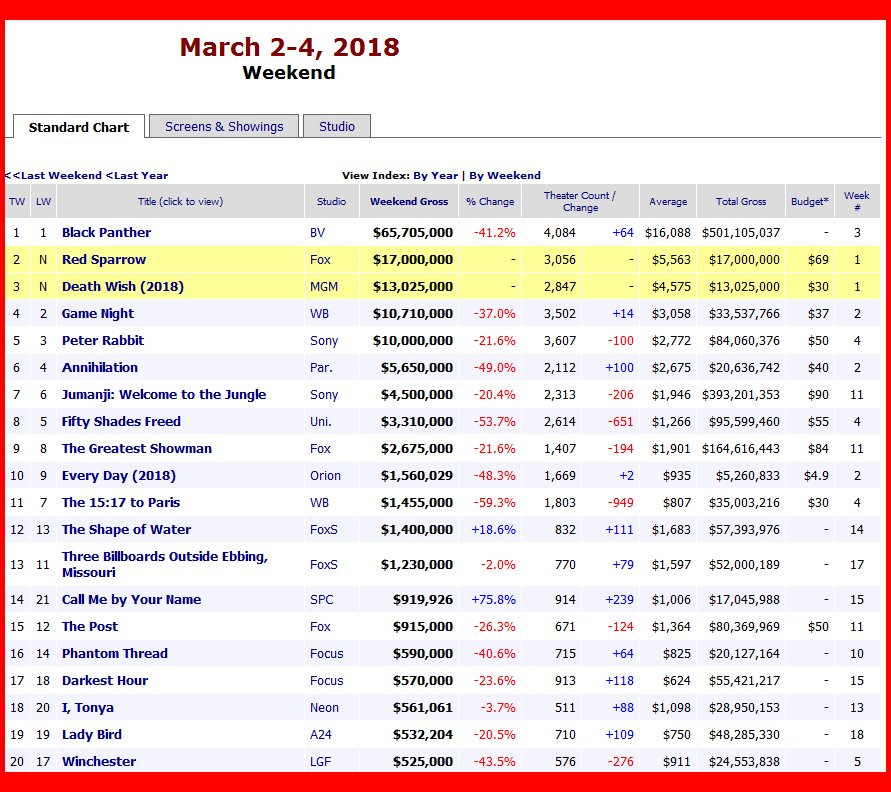Click Par. studio in Annihilation row
The height and width of the screenshot is (792, 891).
tap(321, 368)
